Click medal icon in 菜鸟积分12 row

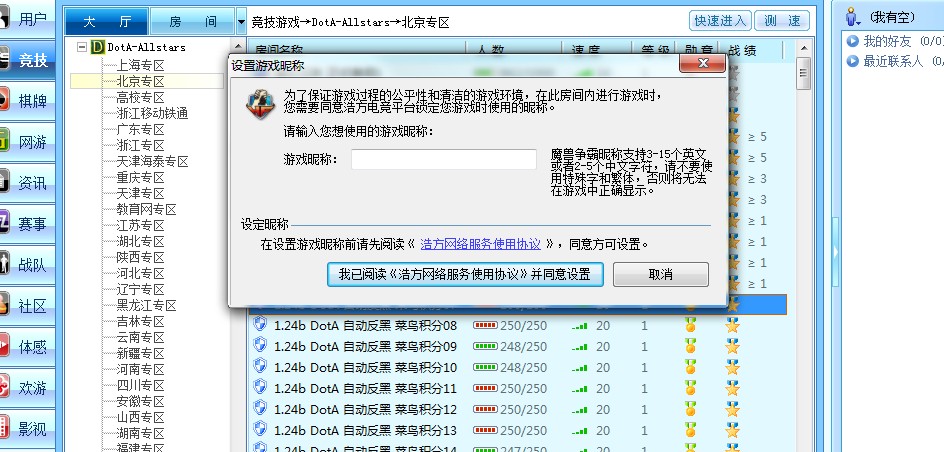coord(691,409)
